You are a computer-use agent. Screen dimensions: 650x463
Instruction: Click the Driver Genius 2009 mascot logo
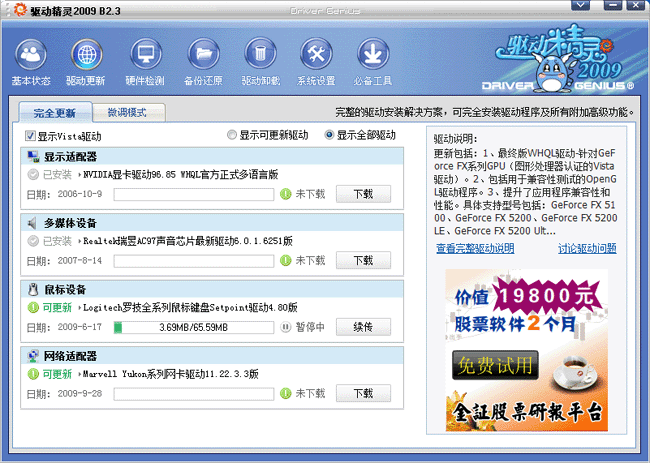[558, 58]
